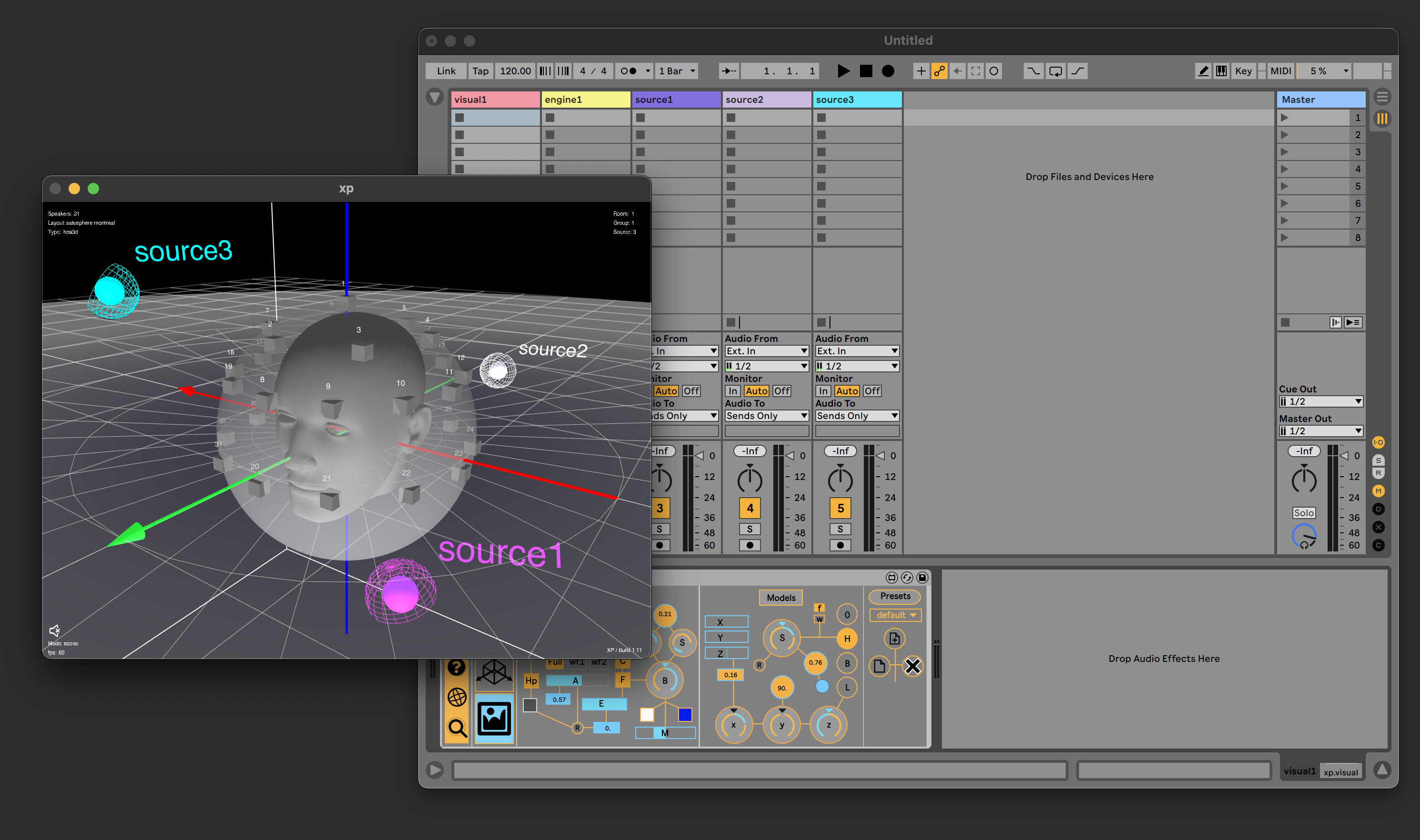Toggle Mixer section visibility M button
This screenshot has width=1420, height=840.
coord(1379,491)
